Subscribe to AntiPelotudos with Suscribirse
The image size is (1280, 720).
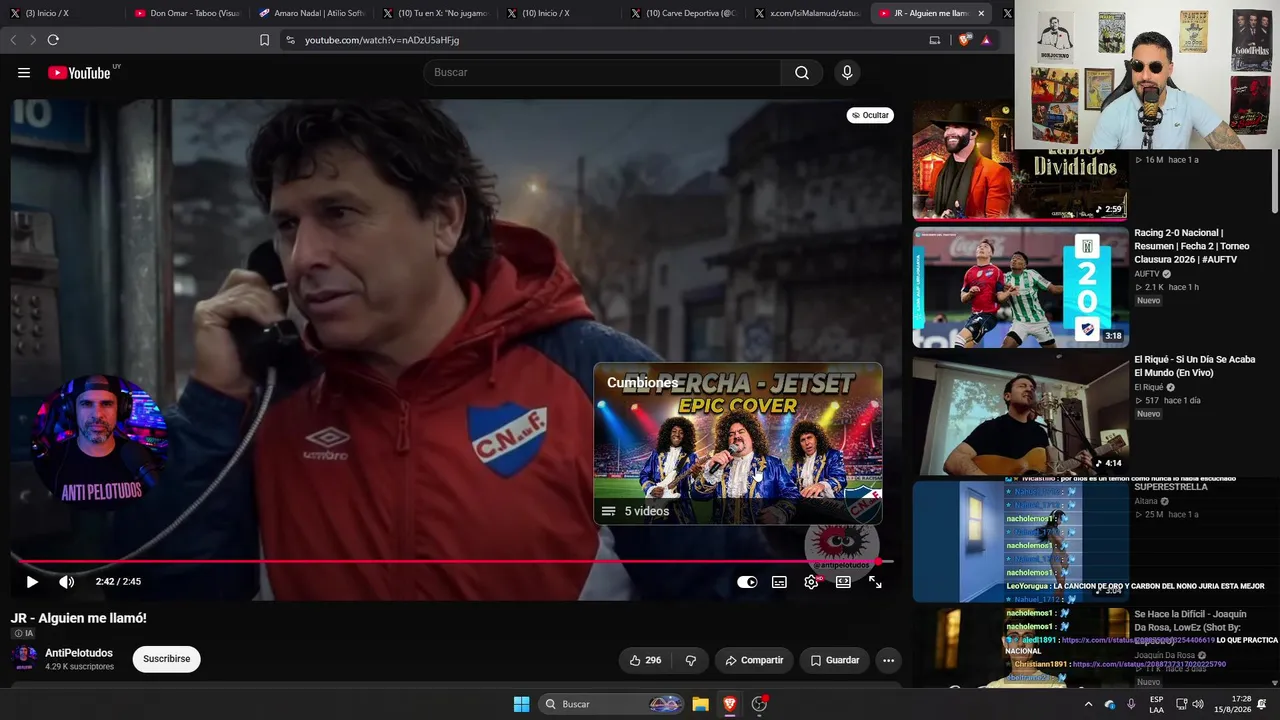pos(166,659)
